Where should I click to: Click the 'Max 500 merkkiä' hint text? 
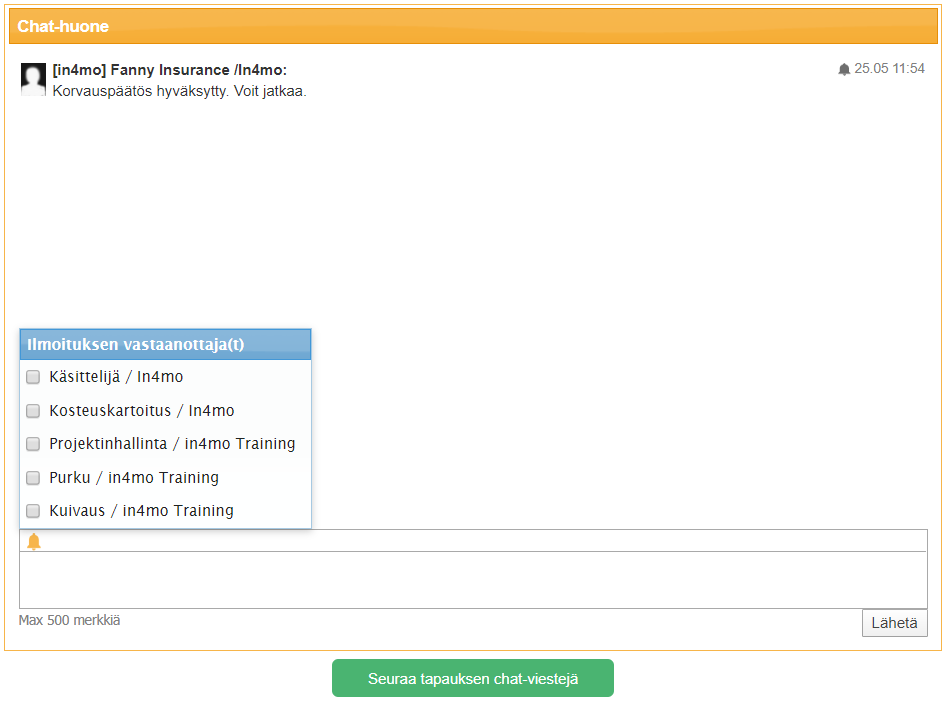click(69, 620)
